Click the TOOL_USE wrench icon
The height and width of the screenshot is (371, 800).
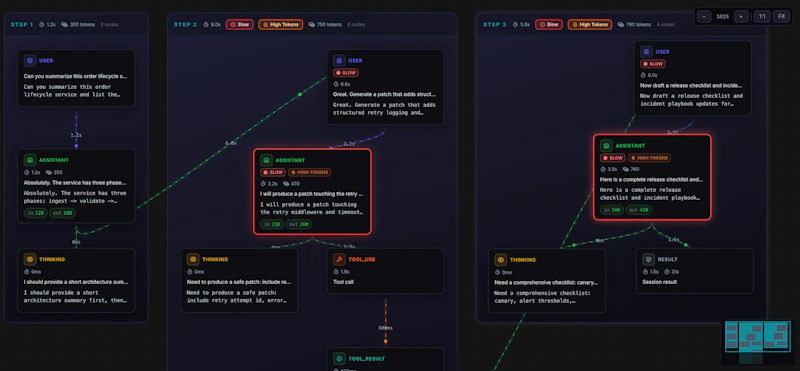(x=339, y=259)
